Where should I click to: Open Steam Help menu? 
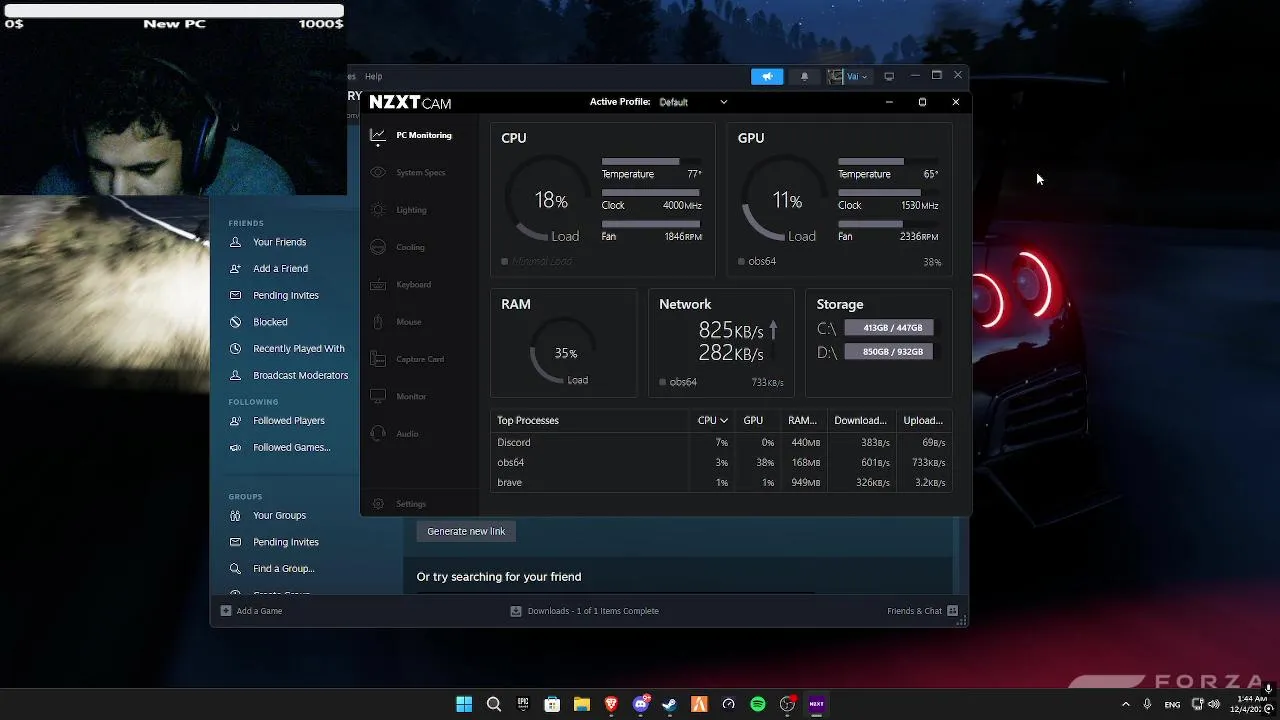[x=373, y=76]
